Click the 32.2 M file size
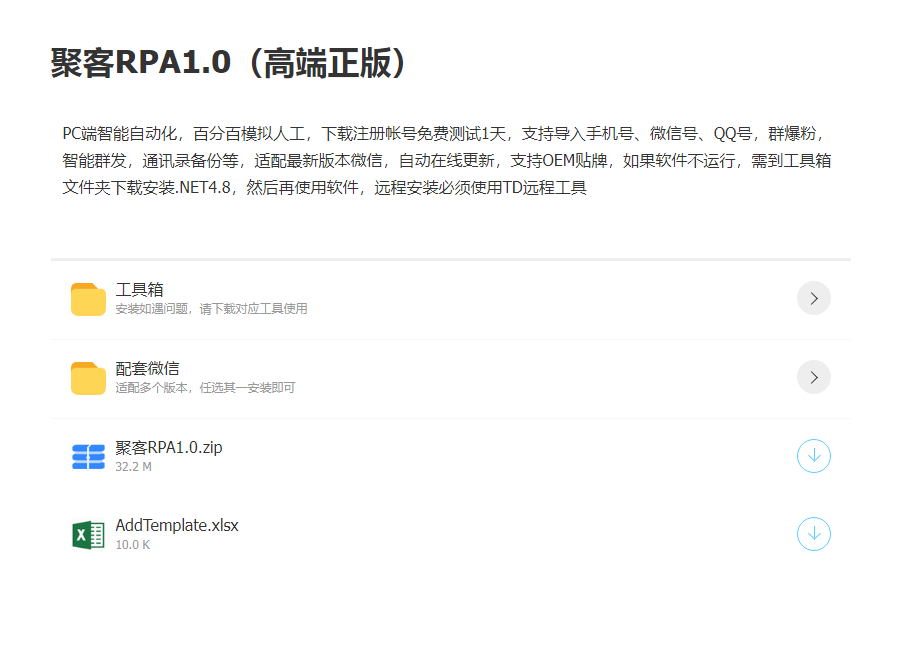This screenshot has height=656, width=908. 133,467
